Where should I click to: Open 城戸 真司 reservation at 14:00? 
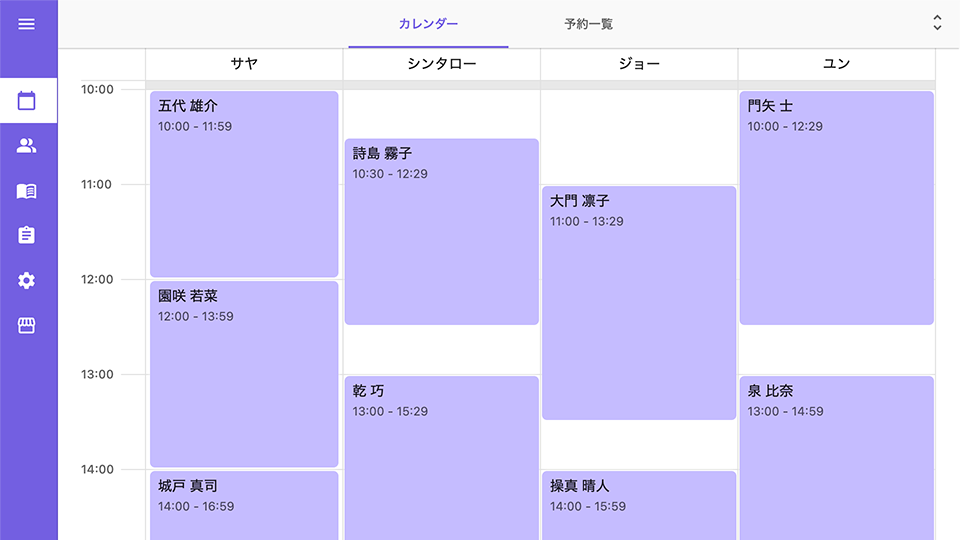tap(244, 505)
